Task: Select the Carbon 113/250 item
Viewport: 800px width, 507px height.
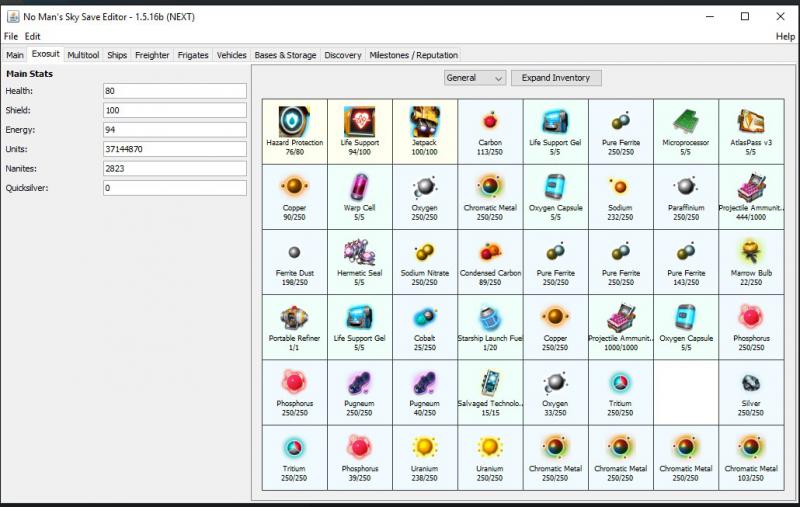Action: click(490, 132)
